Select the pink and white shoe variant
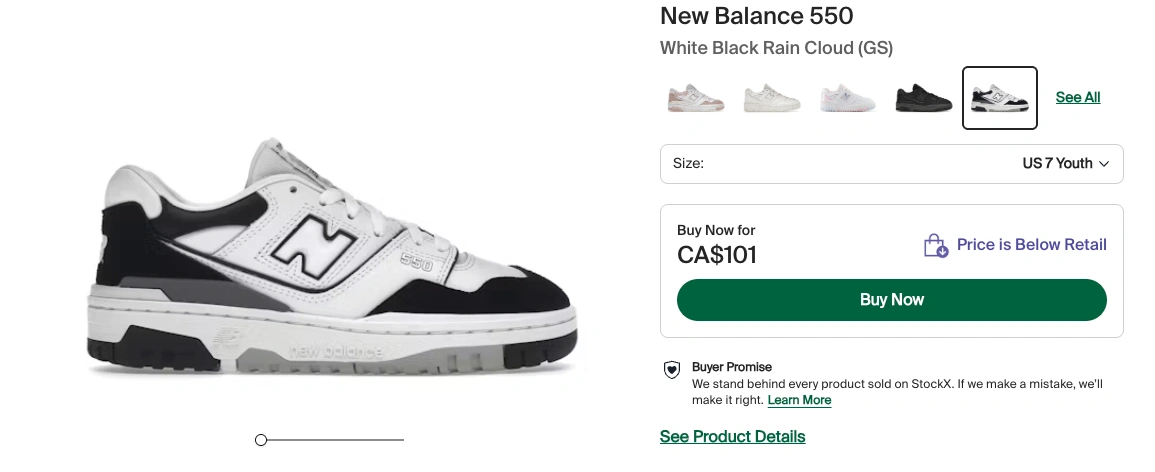The image size is (1155, 472). click(696, 98)
